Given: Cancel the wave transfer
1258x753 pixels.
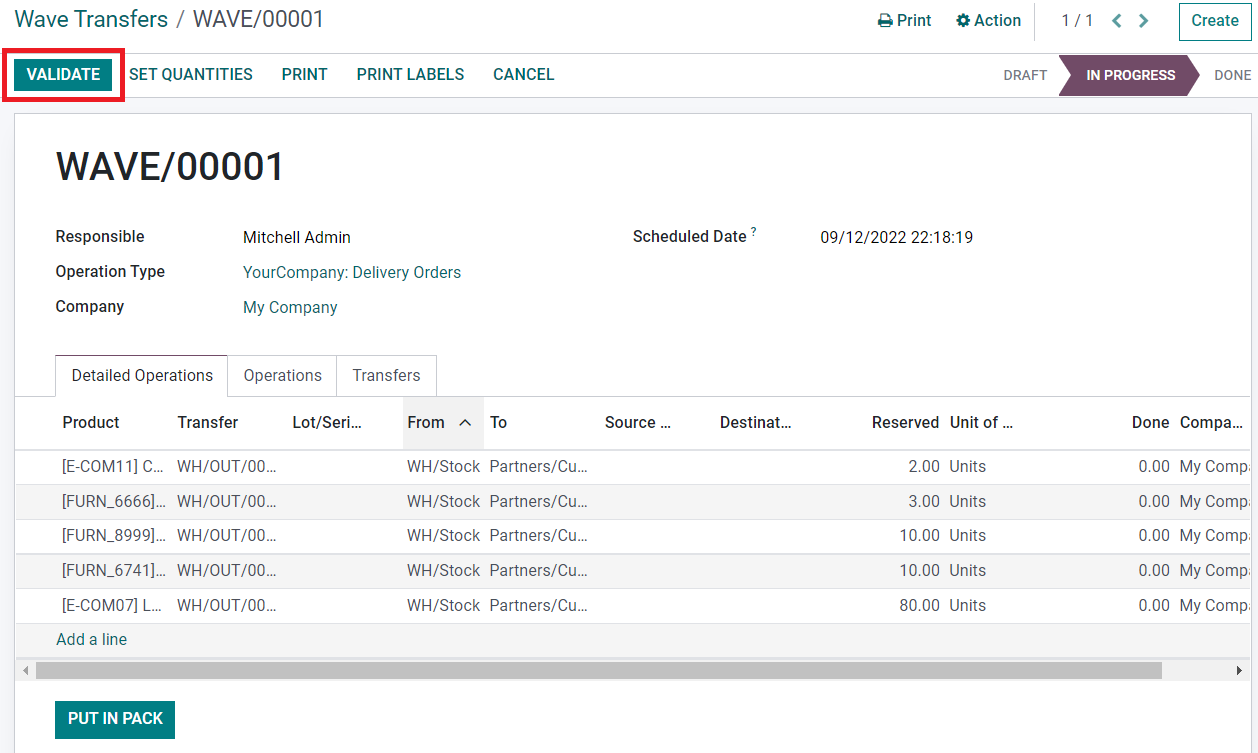Looking at the screenshot, I should coord(523,75).
